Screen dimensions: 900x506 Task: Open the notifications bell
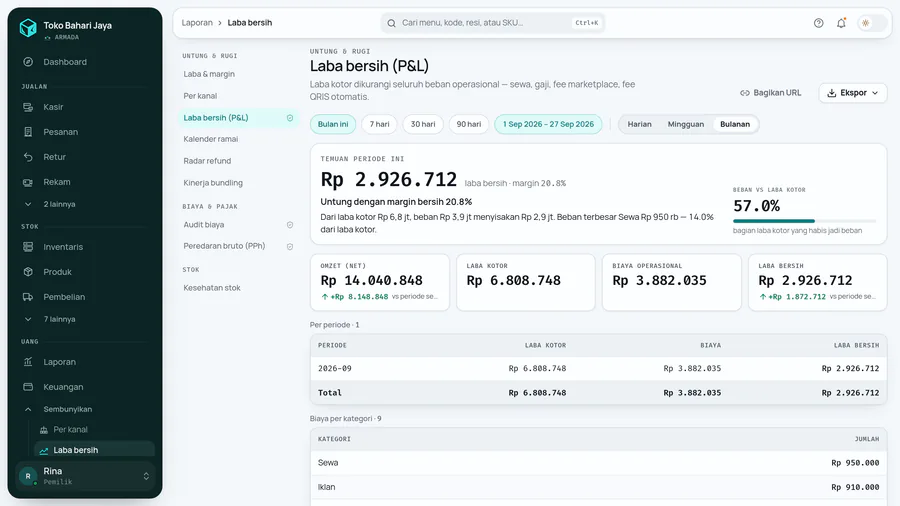(x=841, y=23)
